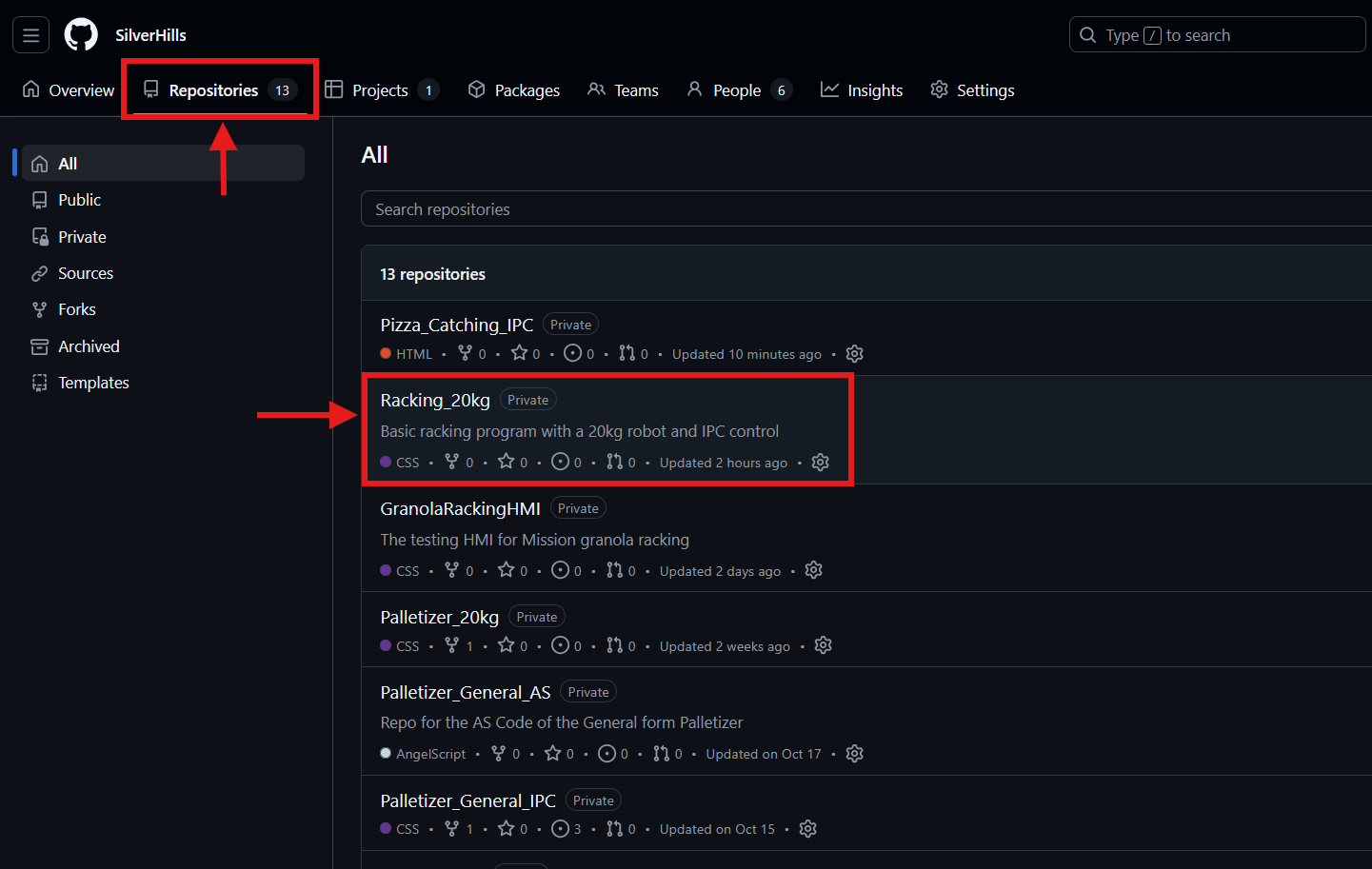Open the Palletizer_20kg repository
The height and width of the screenshot is (869, 1372).
439,617
